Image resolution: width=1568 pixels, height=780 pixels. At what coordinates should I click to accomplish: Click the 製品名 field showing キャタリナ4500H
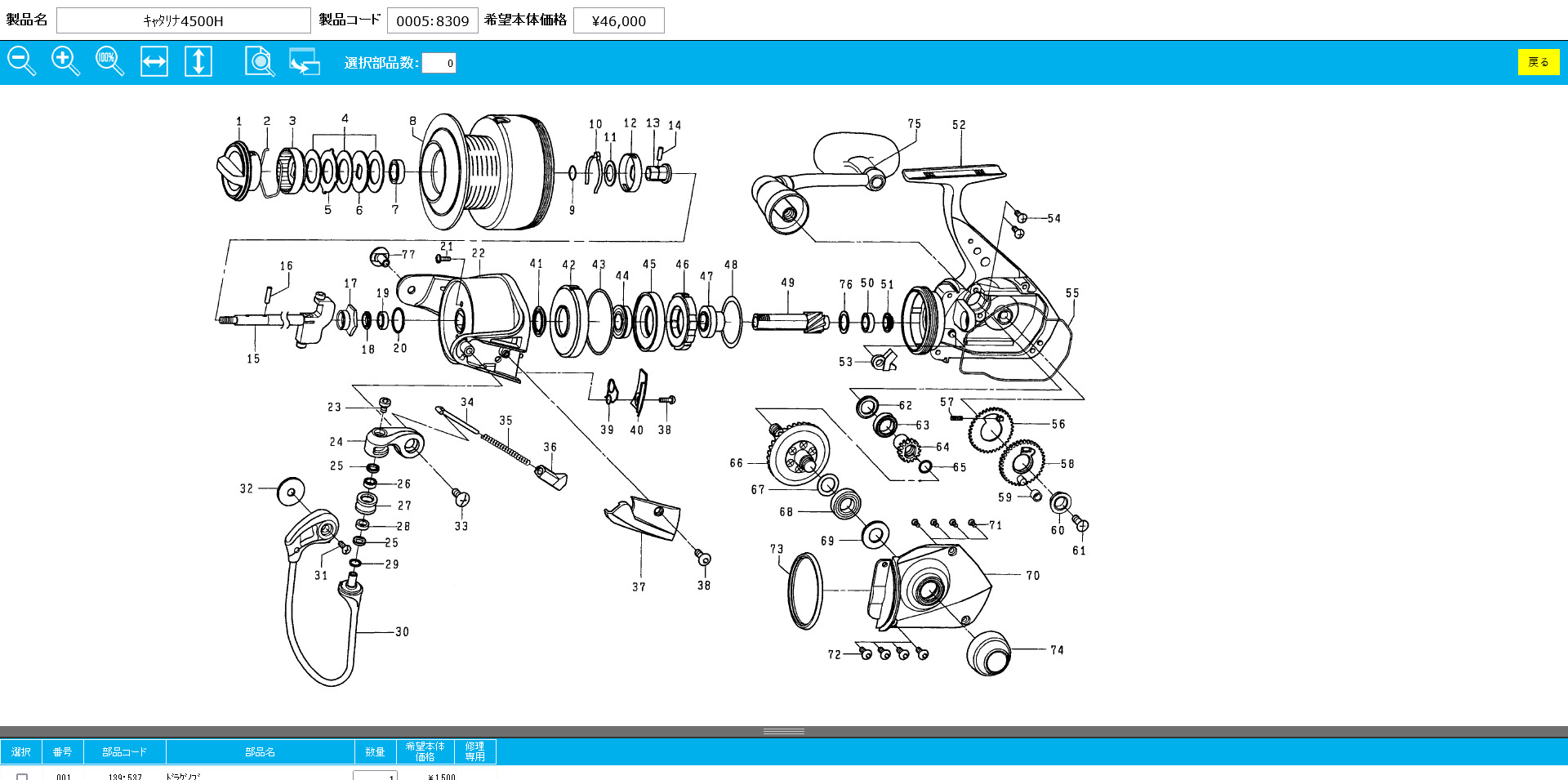(x=183, y=20)
